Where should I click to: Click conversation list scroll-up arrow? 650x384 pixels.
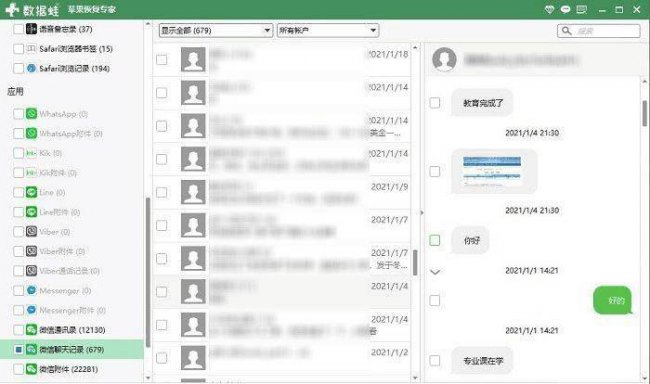coord(415,48)
